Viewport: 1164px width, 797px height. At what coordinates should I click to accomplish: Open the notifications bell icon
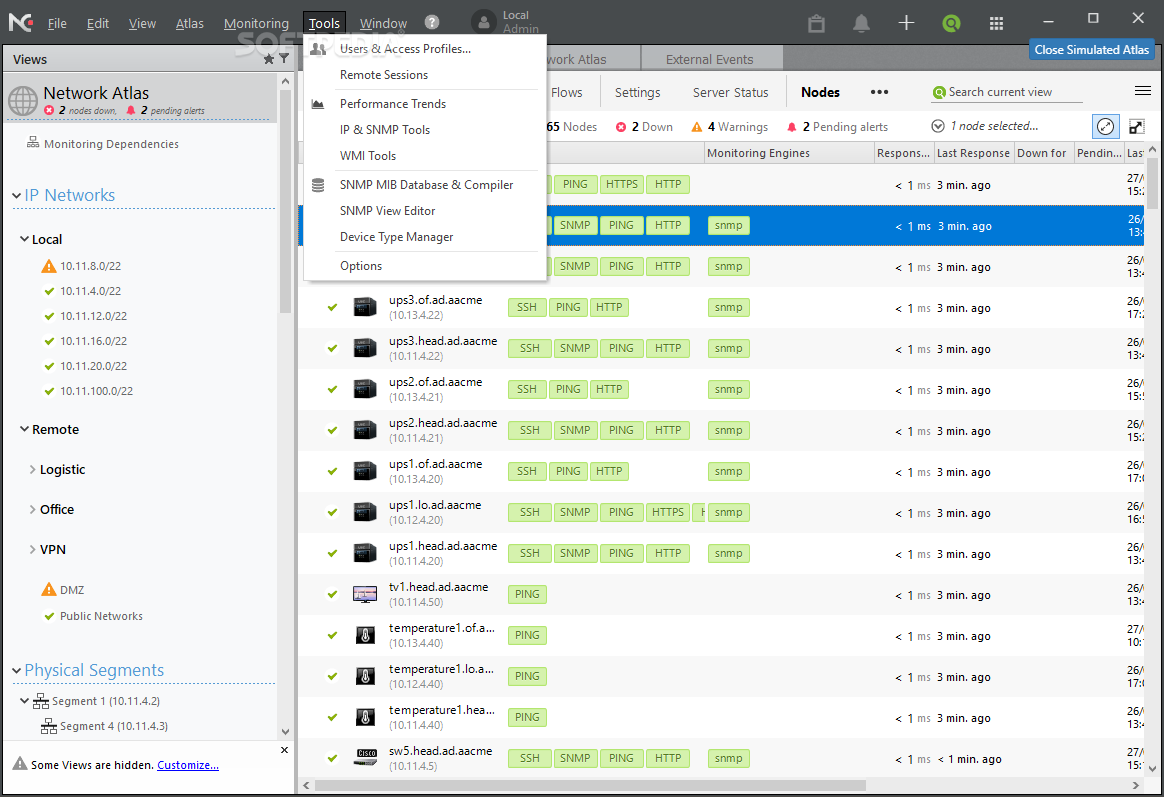pos(861,23)
